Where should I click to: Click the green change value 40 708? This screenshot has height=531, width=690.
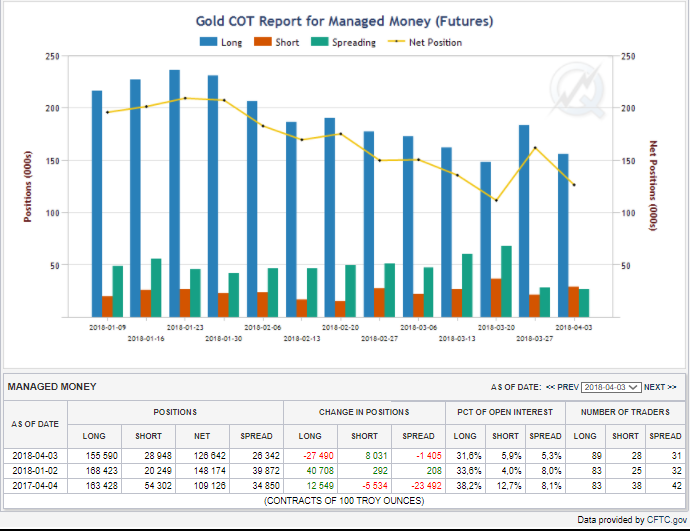320,471
